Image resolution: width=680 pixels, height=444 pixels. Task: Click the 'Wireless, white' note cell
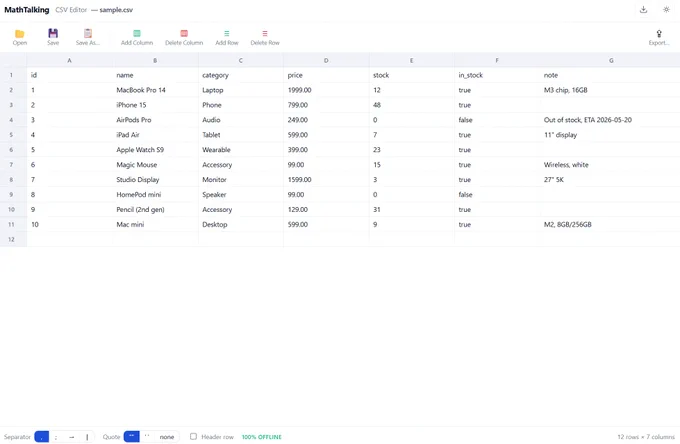(611, 165)
